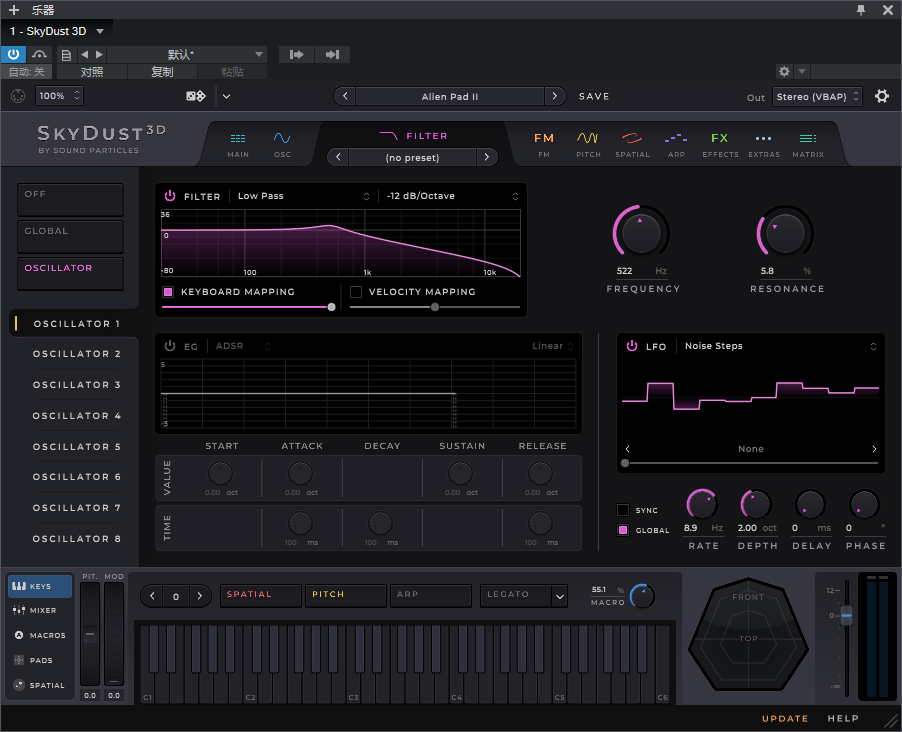Enable LFO SYNC checkbox
This screenshot has height=732, width=902.
coord(622,510)
